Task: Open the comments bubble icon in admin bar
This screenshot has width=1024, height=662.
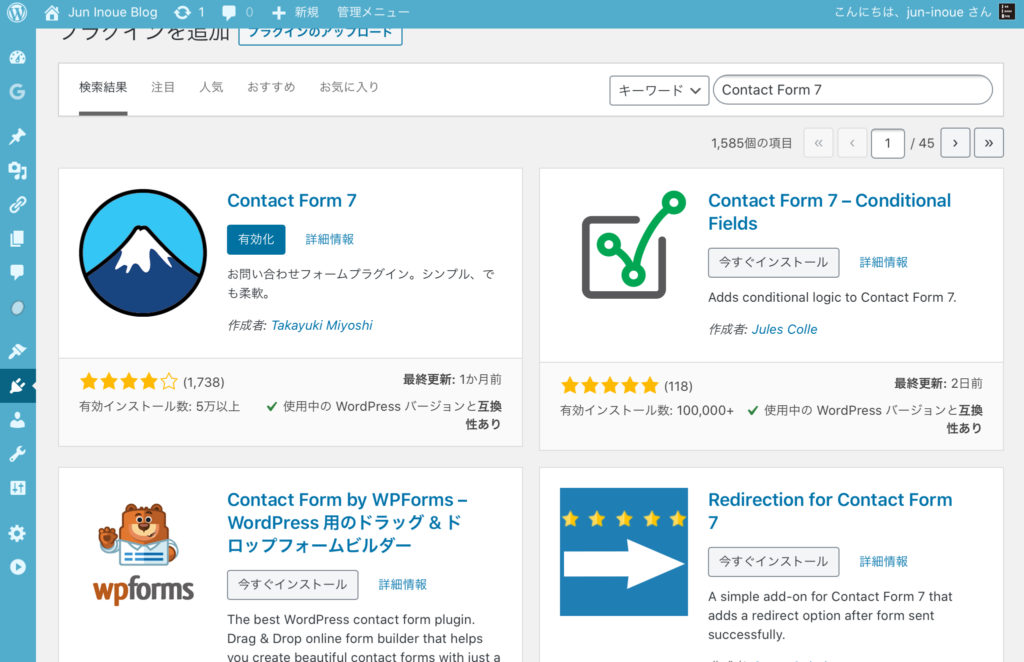Action: (229, 12)
